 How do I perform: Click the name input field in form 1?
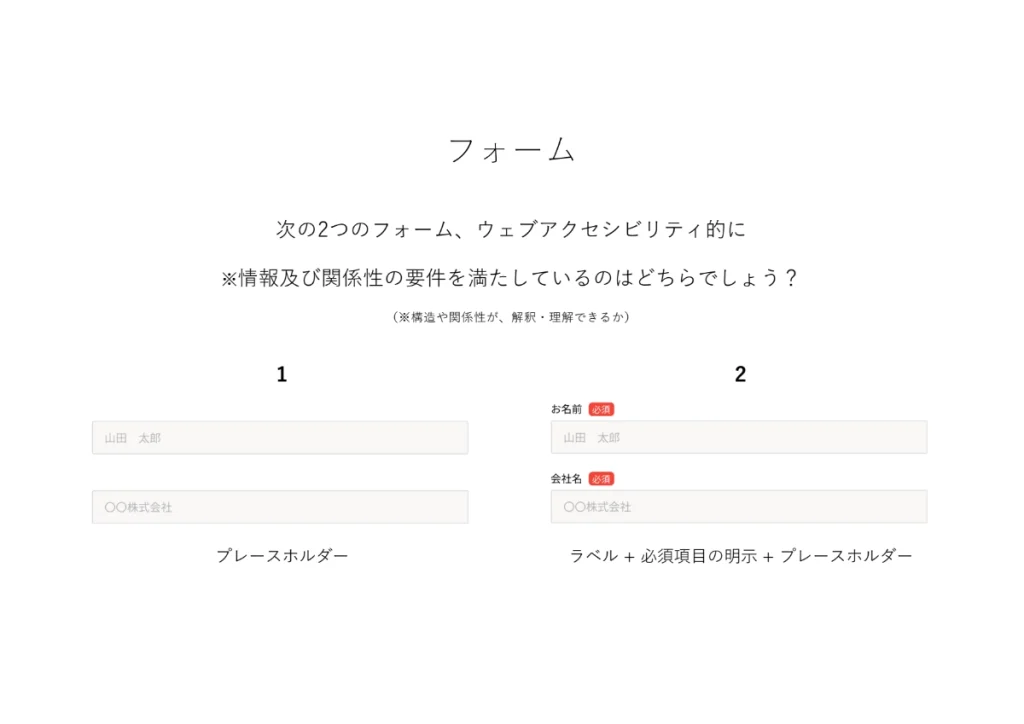pos(280,437)
